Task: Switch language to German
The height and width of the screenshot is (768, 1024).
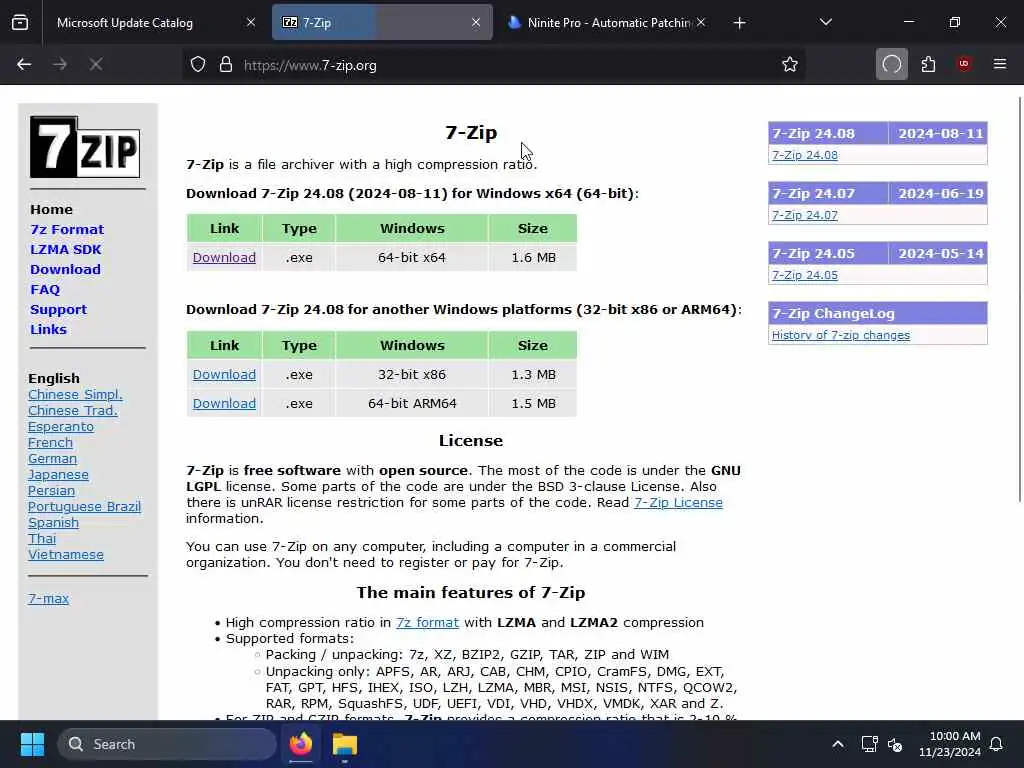Action: click(x=52, y=458)
